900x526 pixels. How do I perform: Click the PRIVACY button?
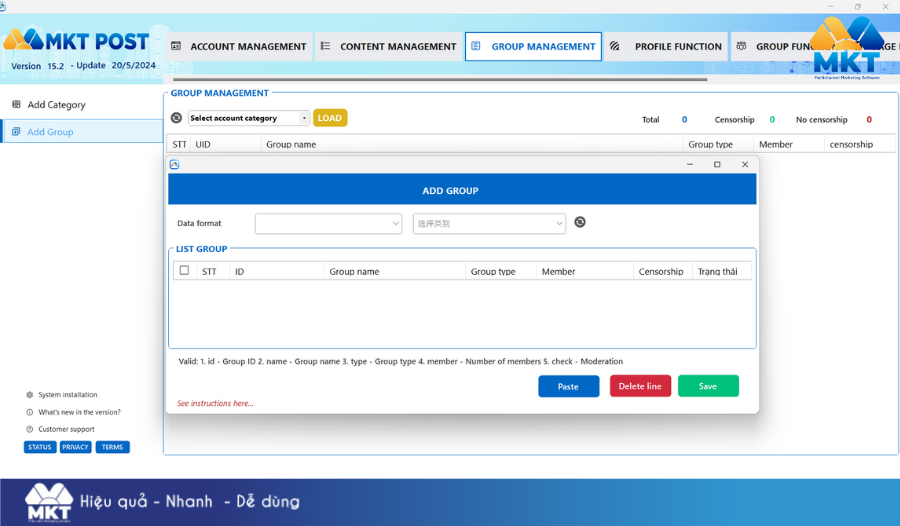(75, 447)
